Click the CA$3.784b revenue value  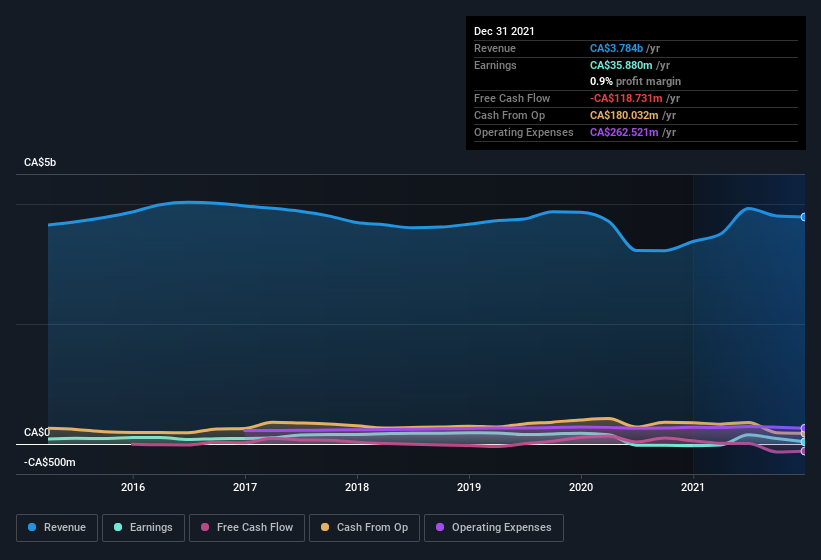(x=616, y=48)
